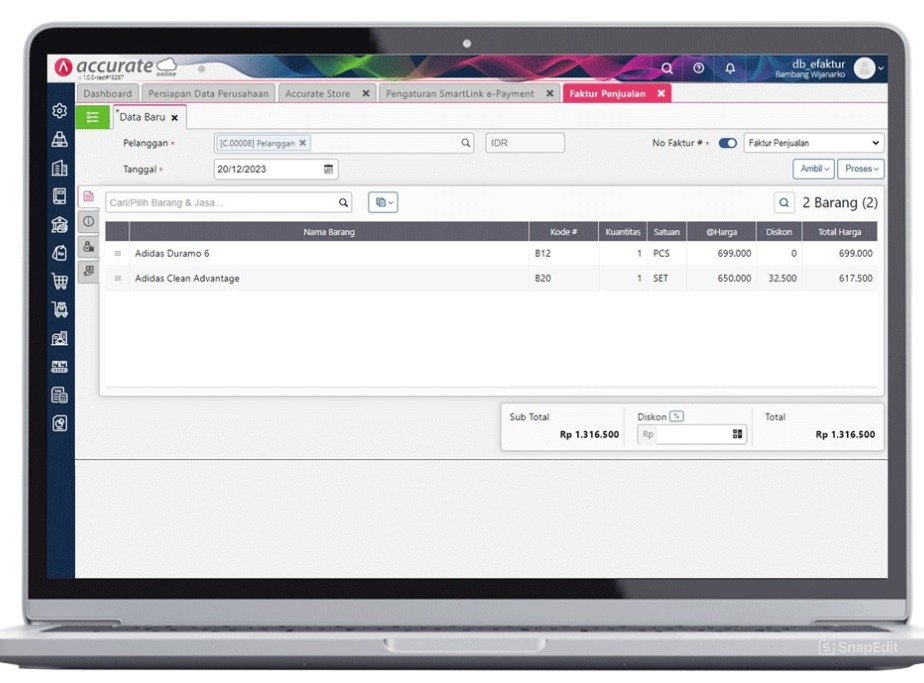Select the item detail document side tab
The width and height of the screenshot is (924, 683).
88,196
